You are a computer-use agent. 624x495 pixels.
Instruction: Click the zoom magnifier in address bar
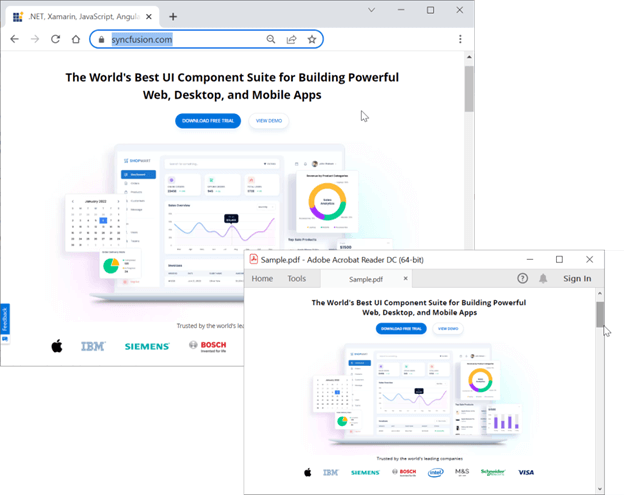(271, 39)
